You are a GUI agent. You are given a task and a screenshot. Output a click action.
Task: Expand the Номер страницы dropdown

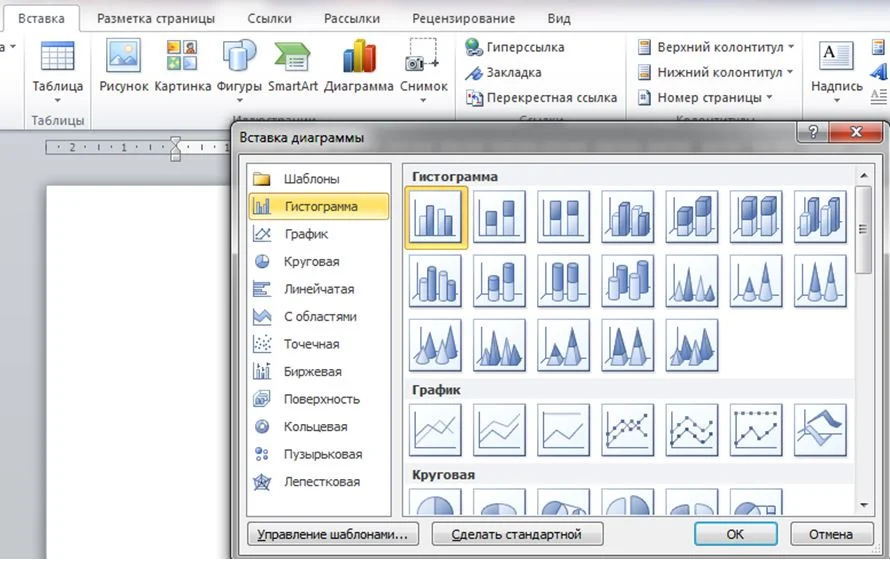[x=705, y=98]
